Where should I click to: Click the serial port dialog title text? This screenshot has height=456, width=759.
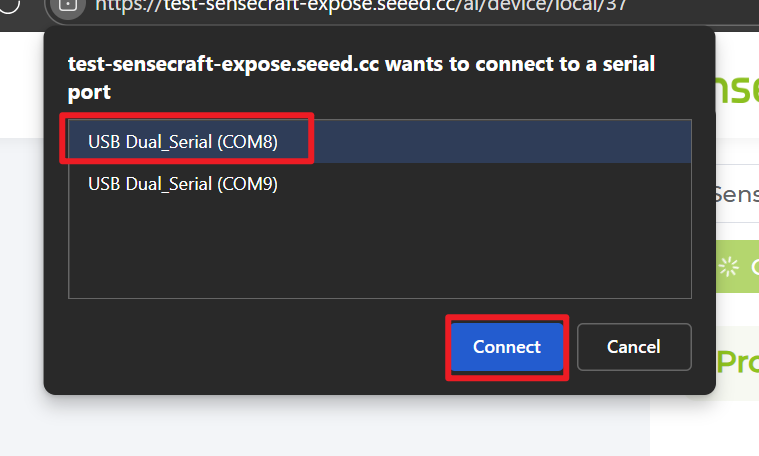coord(361,78)
